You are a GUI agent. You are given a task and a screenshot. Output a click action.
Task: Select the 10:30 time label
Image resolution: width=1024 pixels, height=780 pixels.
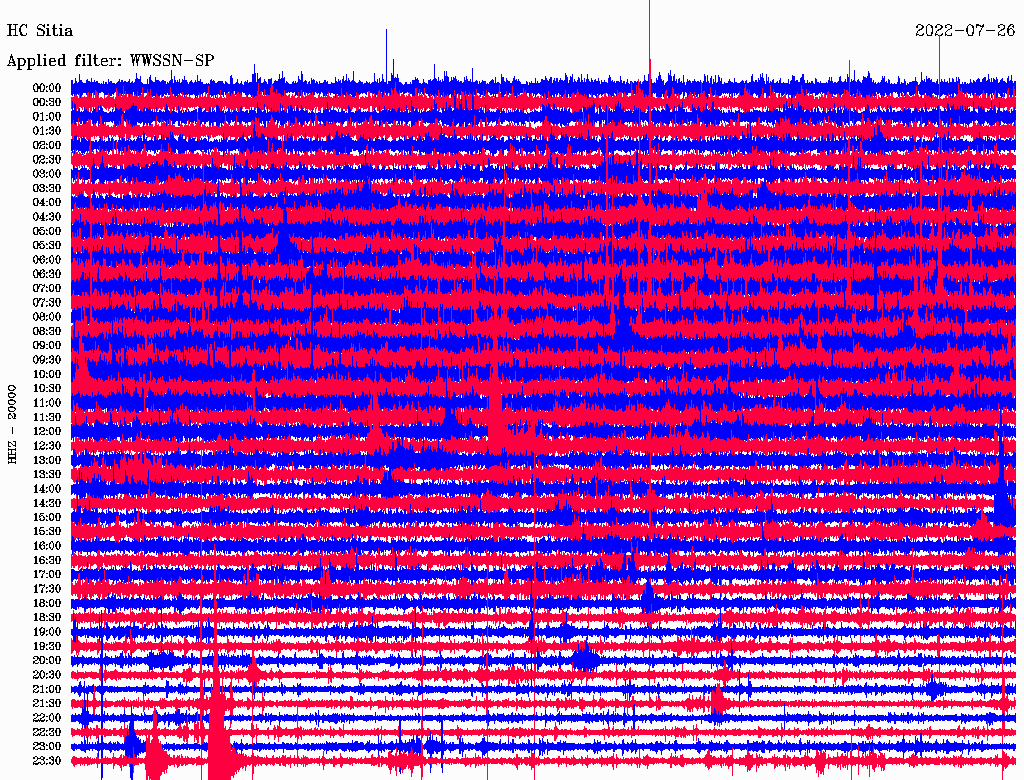coord(47,389)
